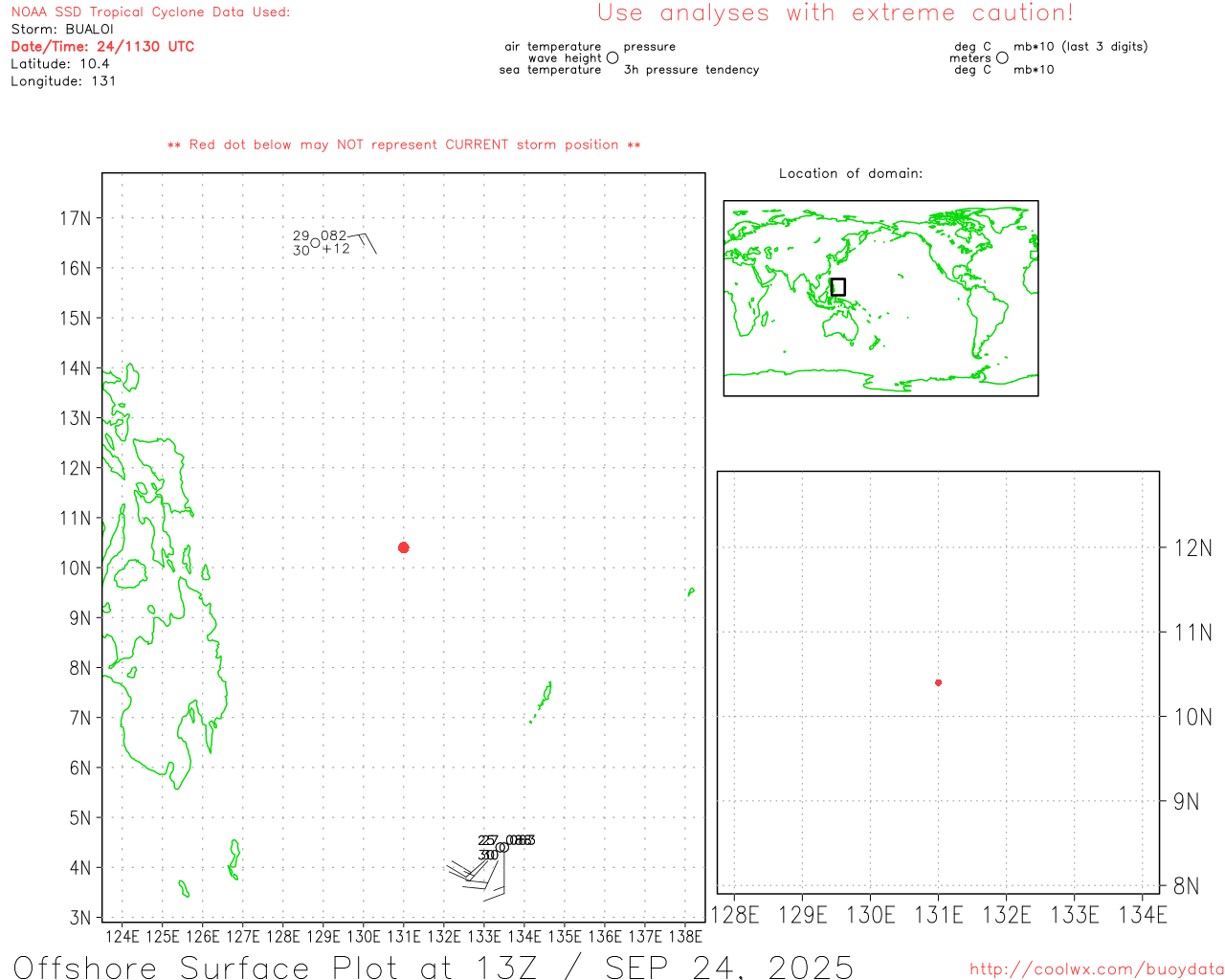Click the station circle in the right units legend
This screenshot has height=980, width=1225.
(x=1002, y=58)
